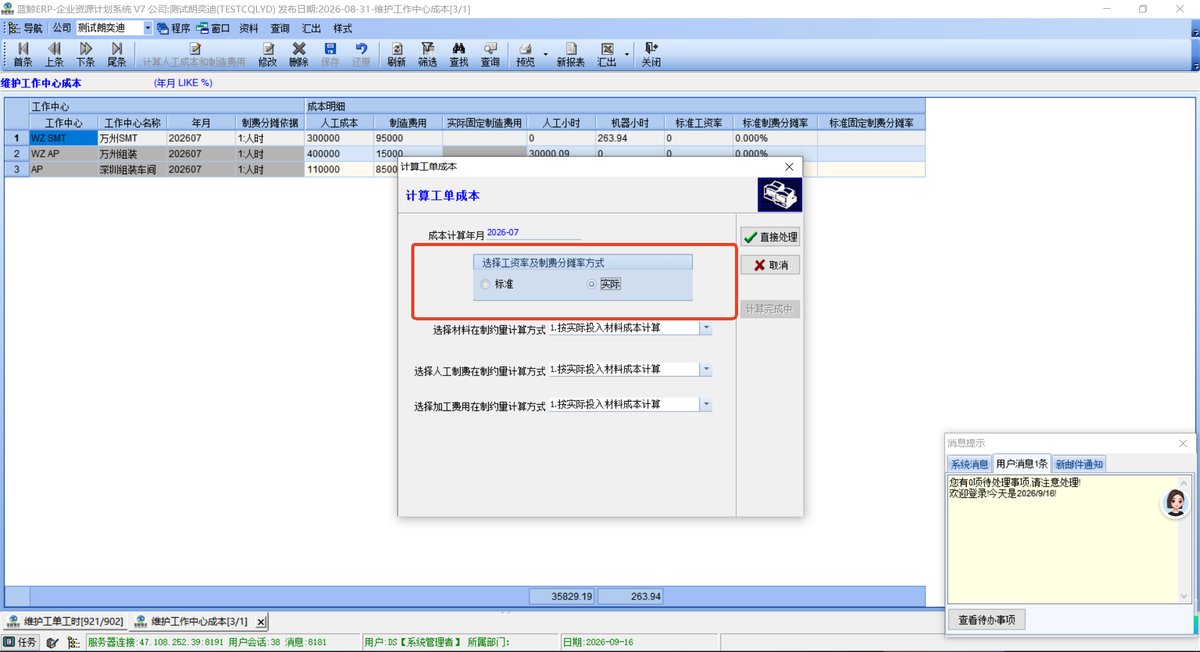1200x652 pixels.
Task: Open the 查找 binoculars search tool
Action: [x=459, y=54]
